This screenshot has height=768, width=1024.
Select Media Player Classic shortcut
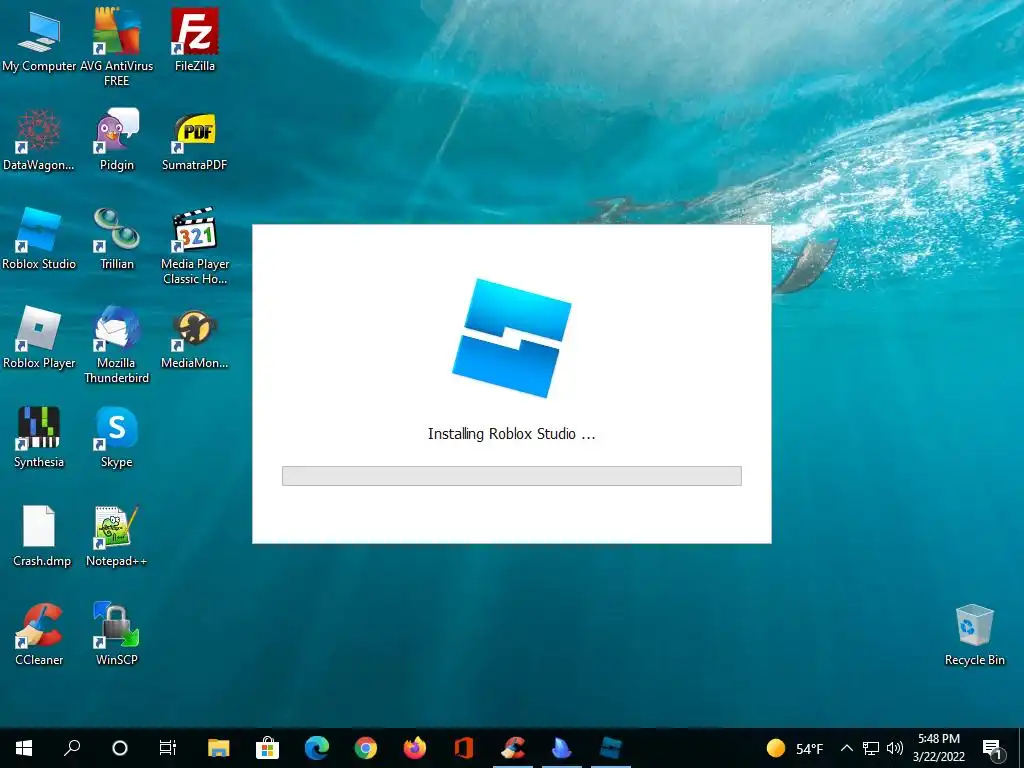click(195, 246)
